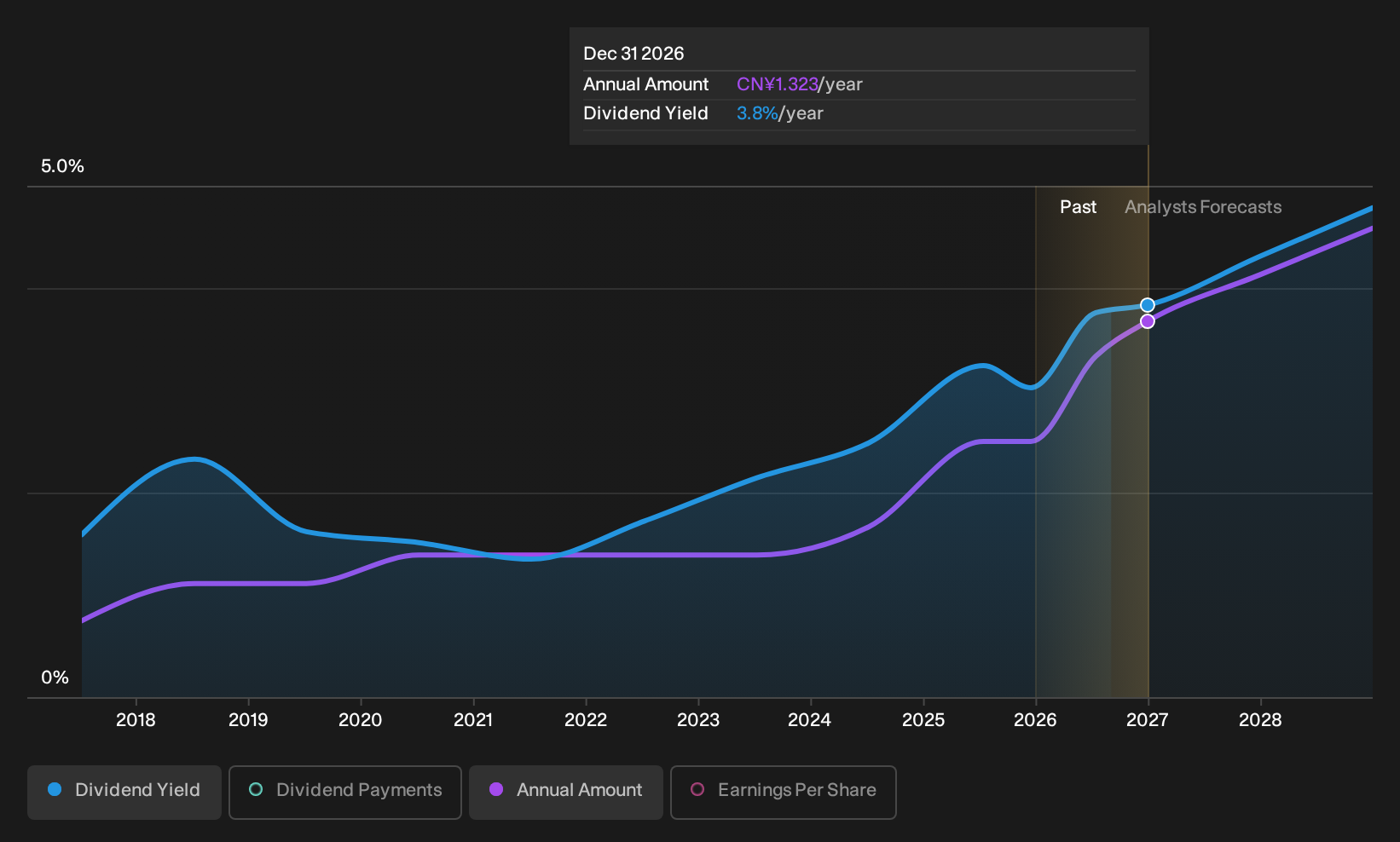Click the 2024 x-axis label

point(810,720)
